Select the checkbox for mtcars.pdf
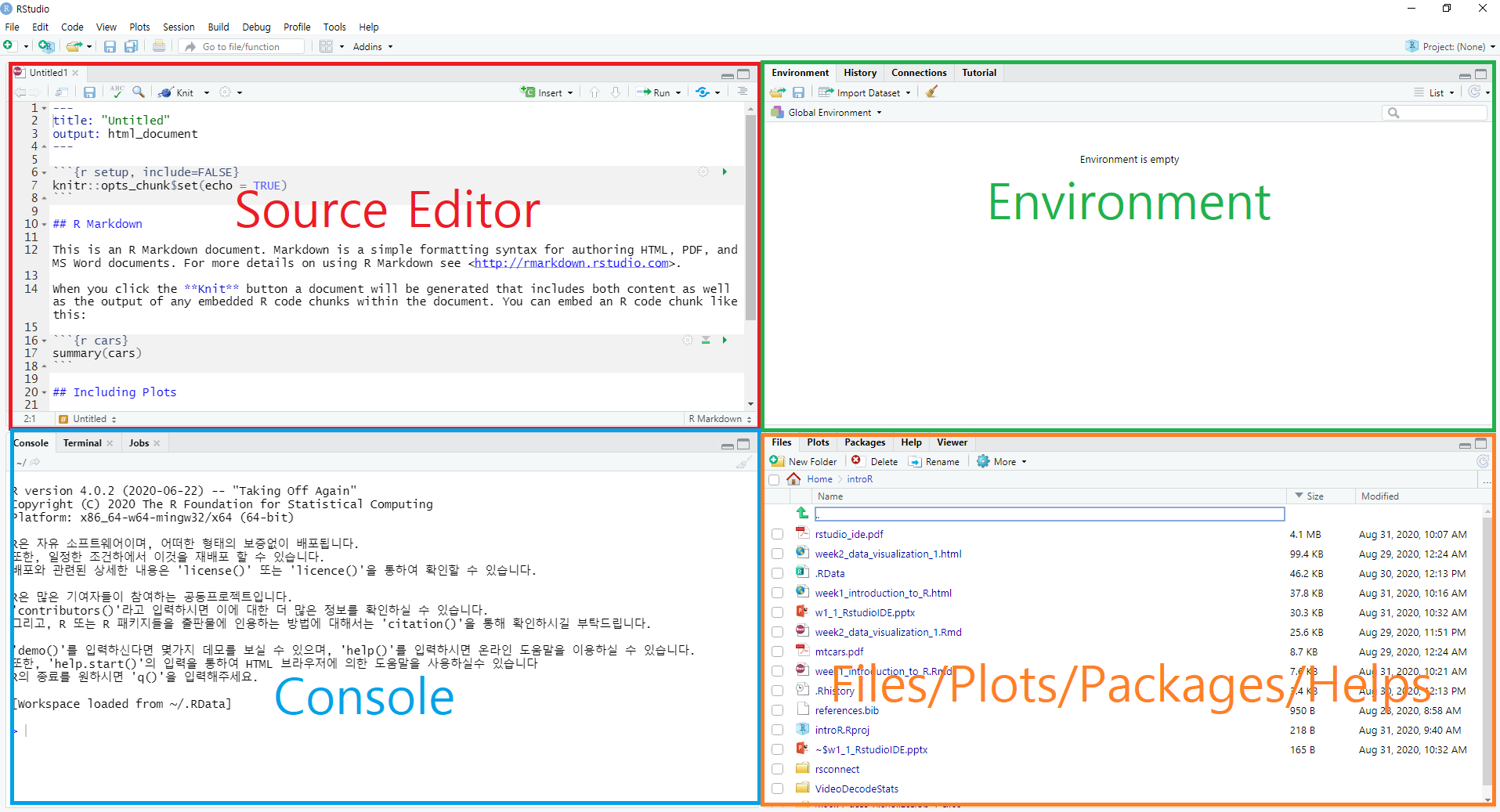 tap(777, 651)
